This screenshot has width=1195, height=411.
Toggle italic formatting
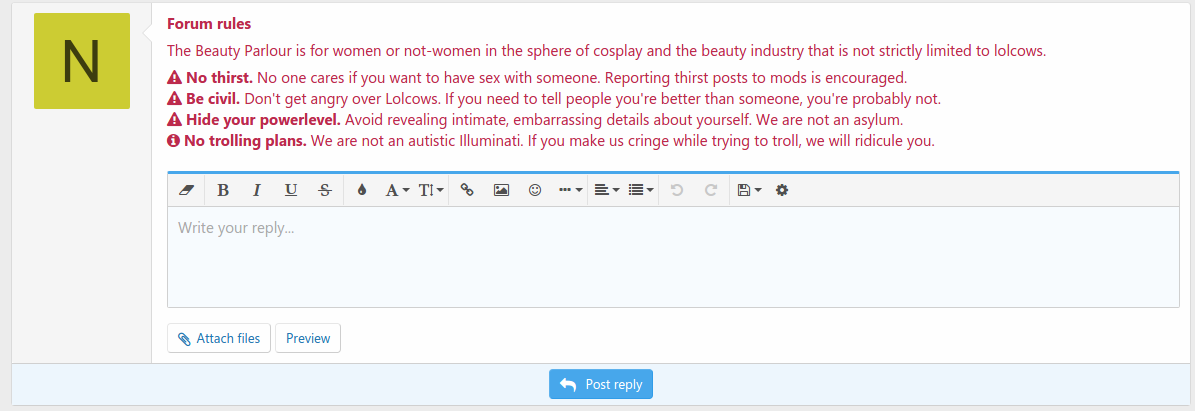(x=257, y=191)
